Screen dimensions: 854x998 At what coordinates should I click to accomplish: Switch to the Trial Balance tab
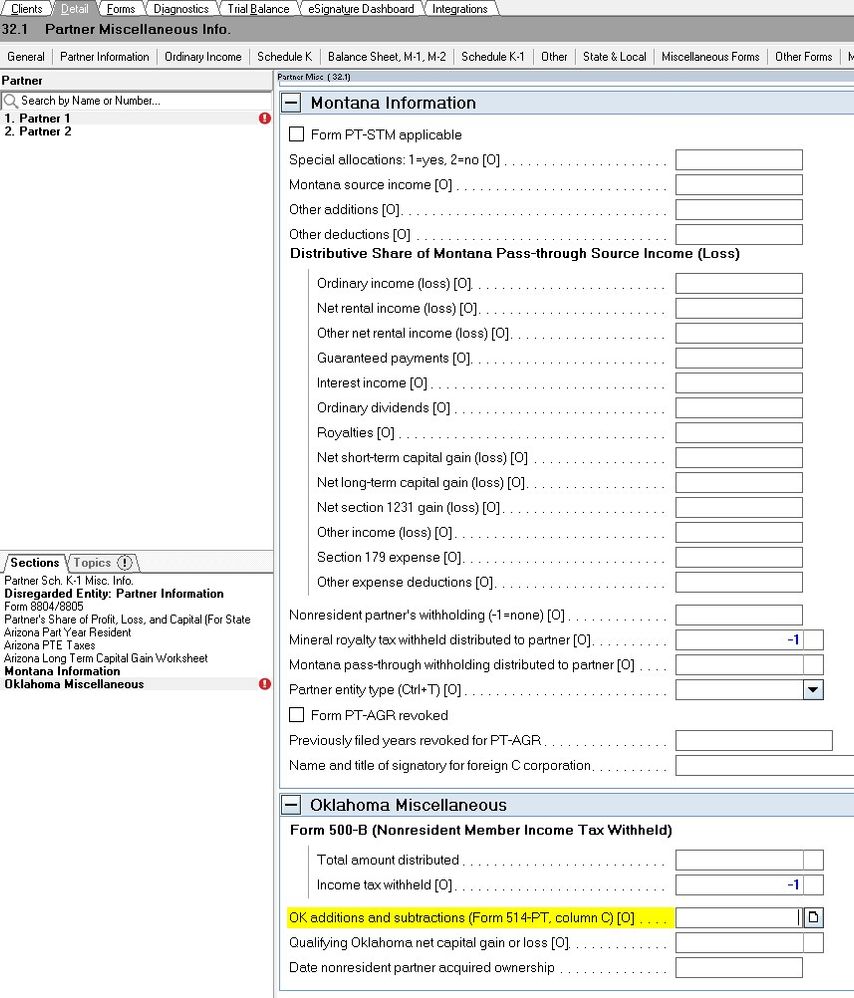point(257,8)
